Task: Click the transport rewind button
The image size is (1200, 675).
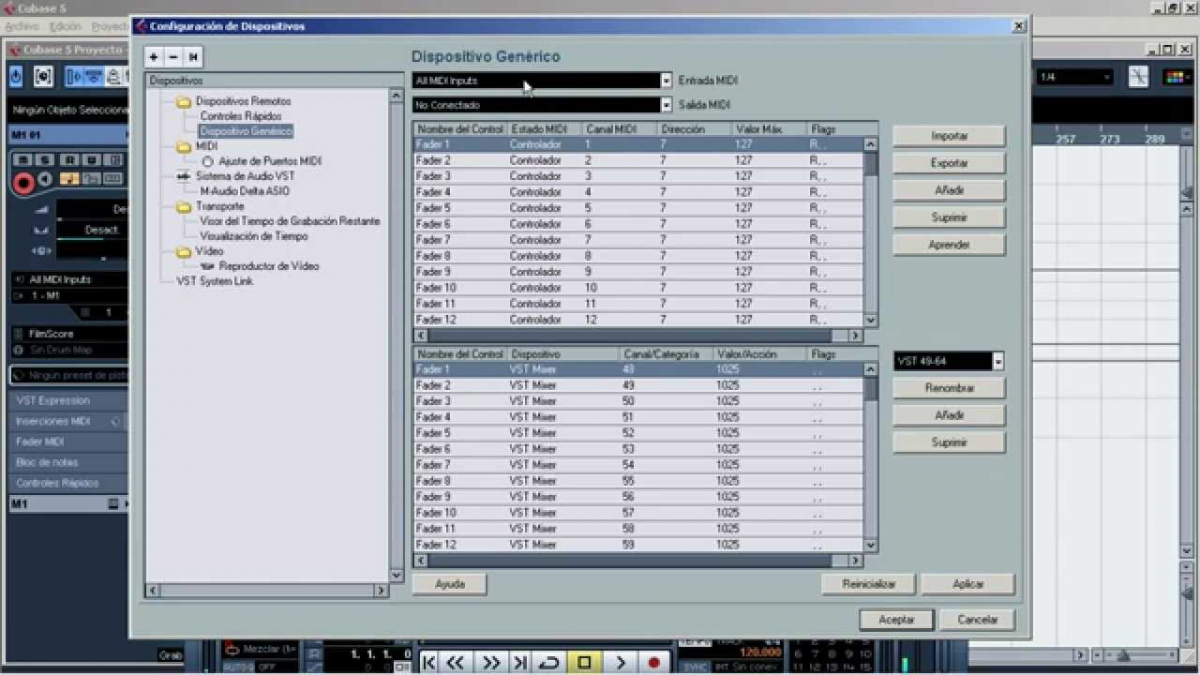Action: pyautogui.click(x=455, y=662)
